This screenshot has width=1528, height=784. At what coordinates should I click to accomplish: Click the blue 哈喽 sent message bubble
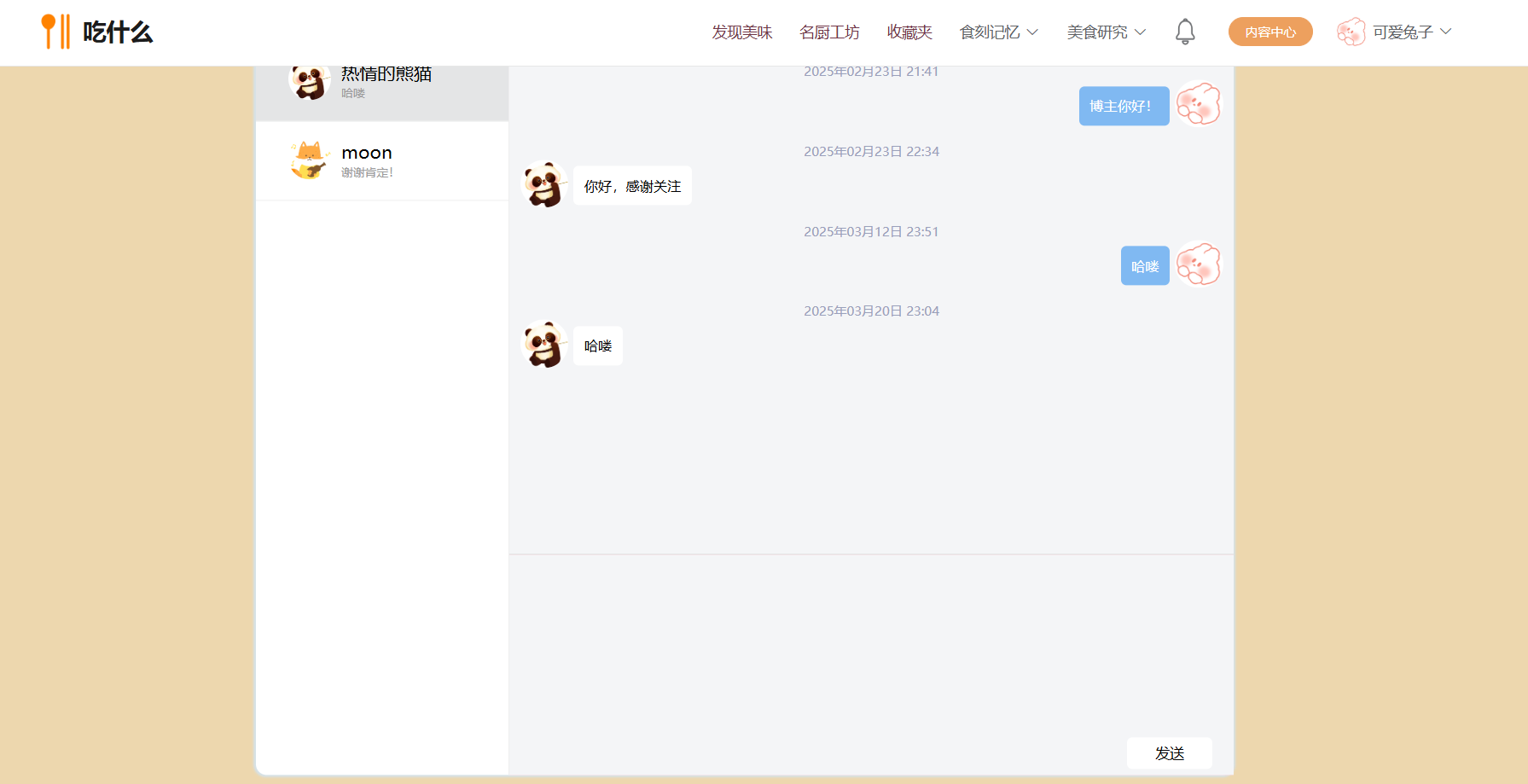[x=1145, y=266]
